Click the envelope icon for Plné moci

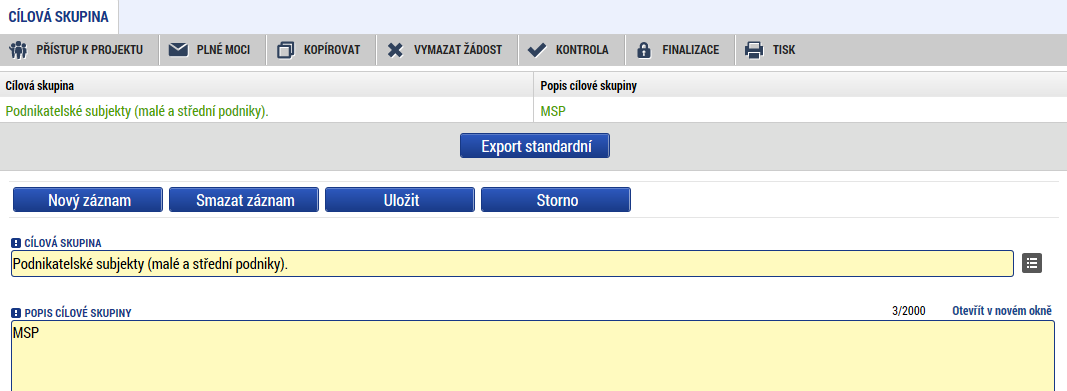178,50
